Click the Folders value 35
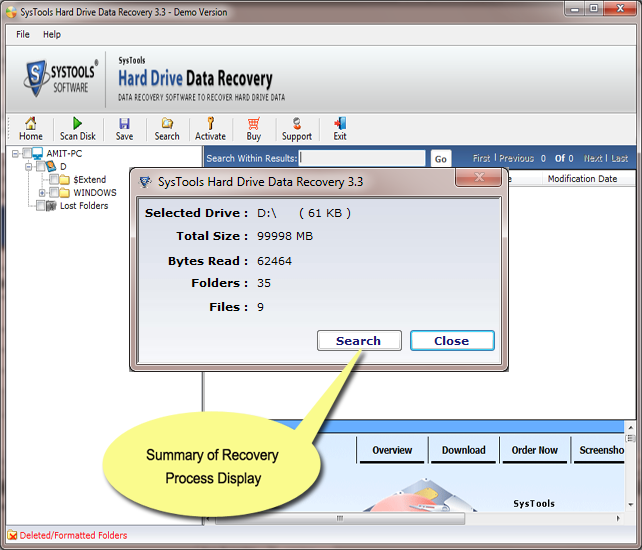This screenshot has width=642, height=550. point(264,283)
